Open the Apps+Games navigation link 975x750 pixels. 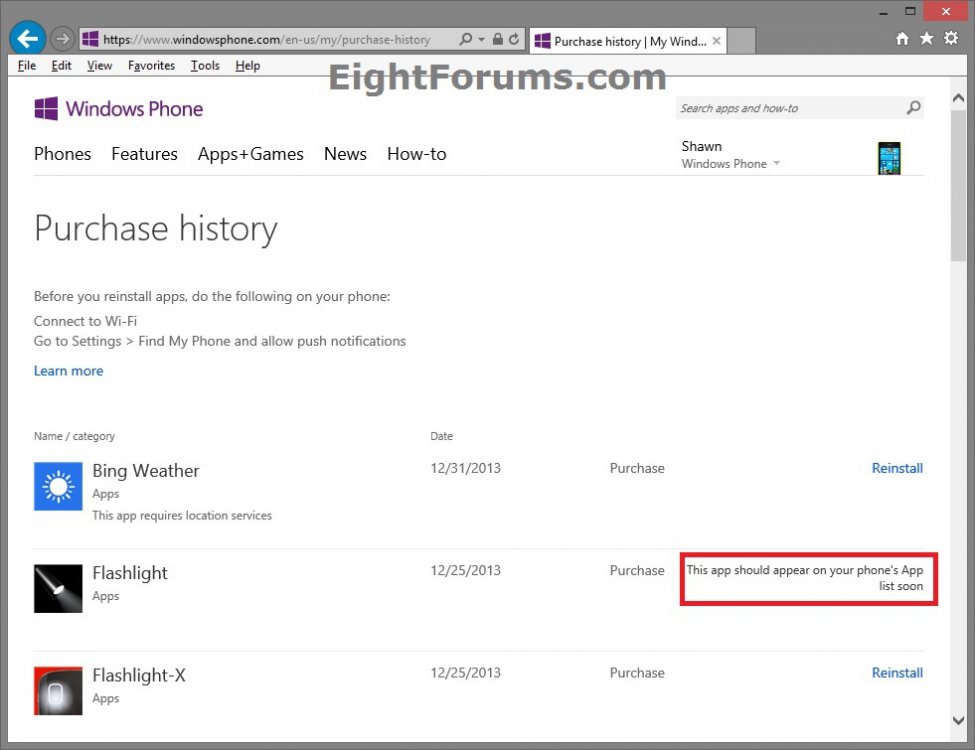point(251,154)
